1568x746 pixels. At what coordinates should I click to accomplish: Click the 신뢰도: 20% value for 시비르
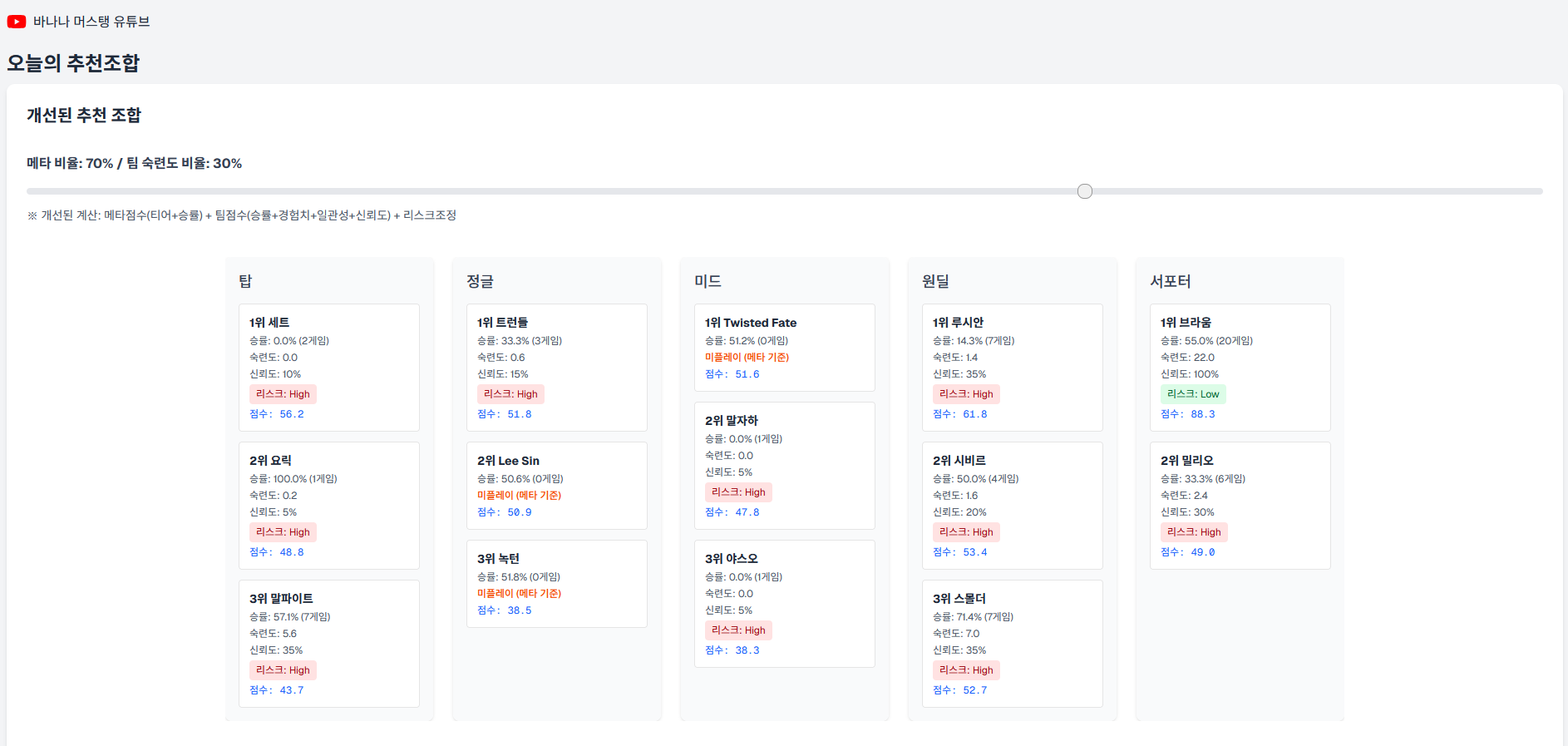click(959, 512)
